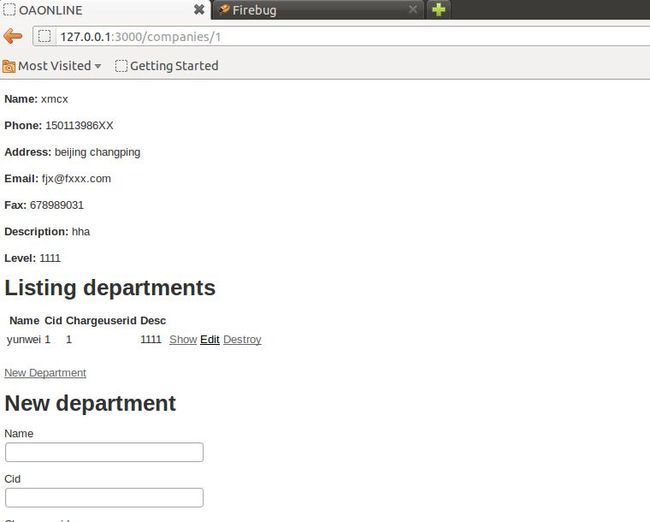650x522 pixels.
Task: Click the Getting Started bookmark icon
Action: (x=121, y=66)
